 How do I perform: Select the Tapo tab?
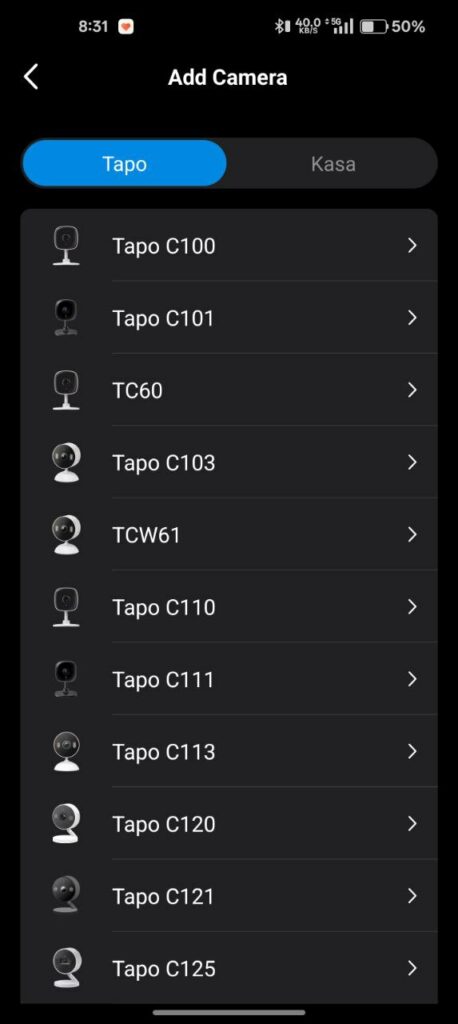124,163
